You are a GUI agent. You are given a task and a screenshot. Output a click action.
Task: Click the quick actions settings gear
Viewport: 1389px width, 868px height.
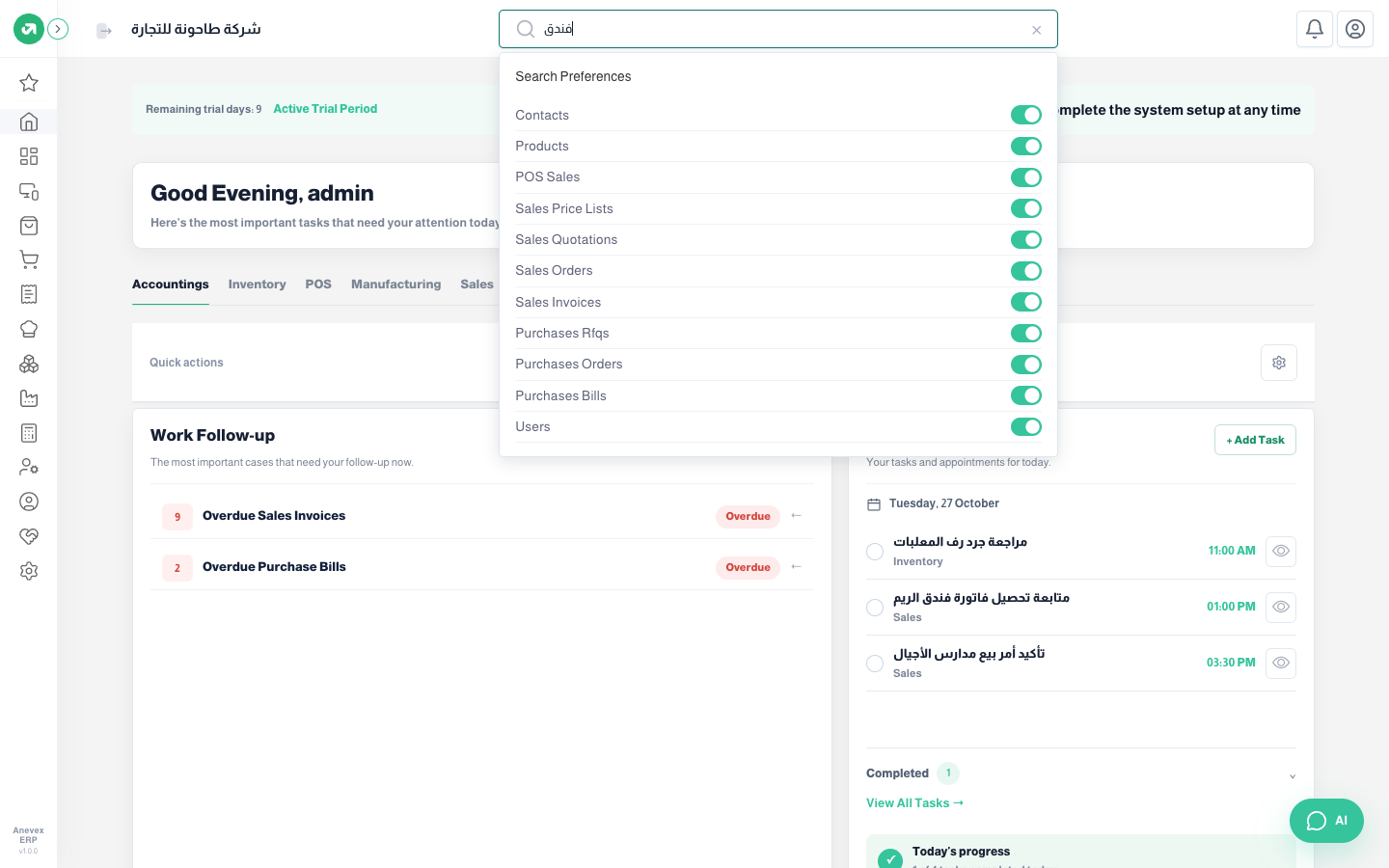[x=1279, y=363]
